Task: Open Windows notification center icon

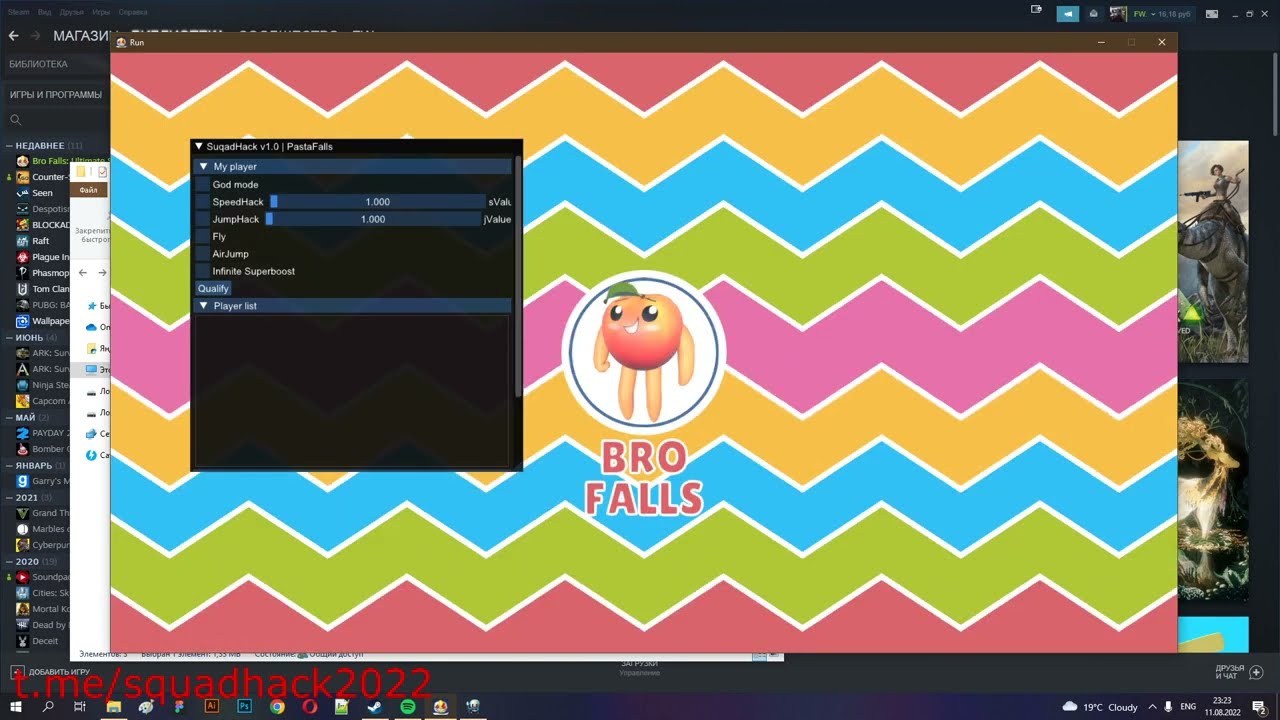Action: click(1260, 706)
